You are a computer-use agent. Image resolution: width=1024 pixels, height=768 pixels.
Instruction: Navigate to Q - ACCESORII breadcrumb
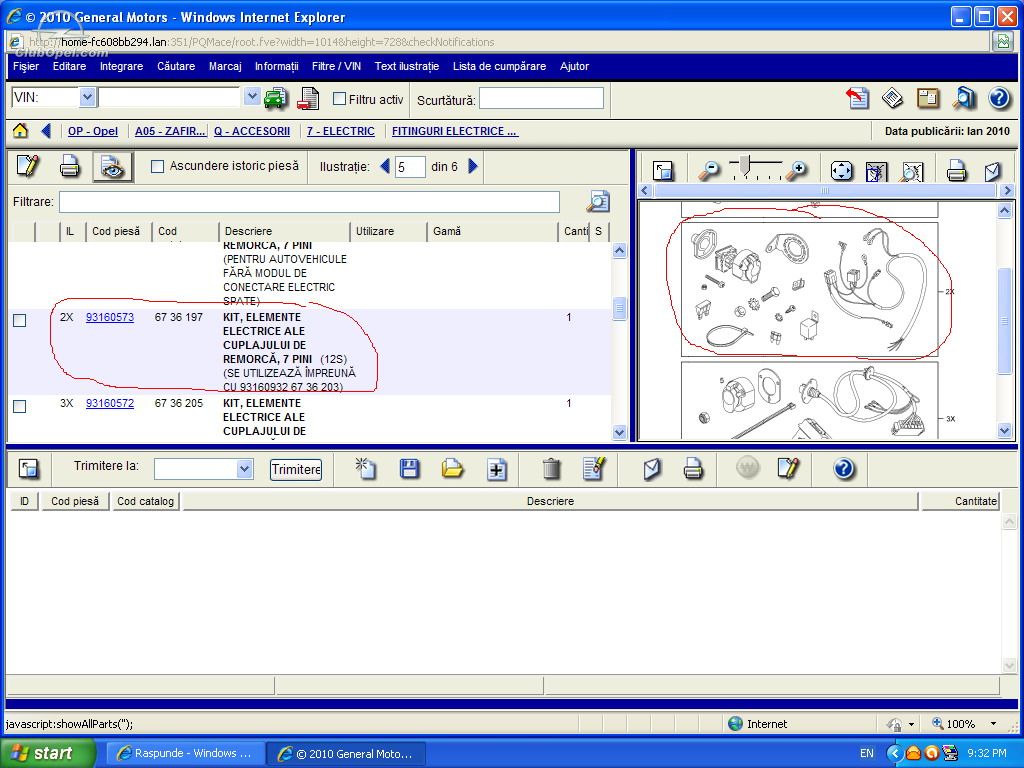click(x=252, y=131)
